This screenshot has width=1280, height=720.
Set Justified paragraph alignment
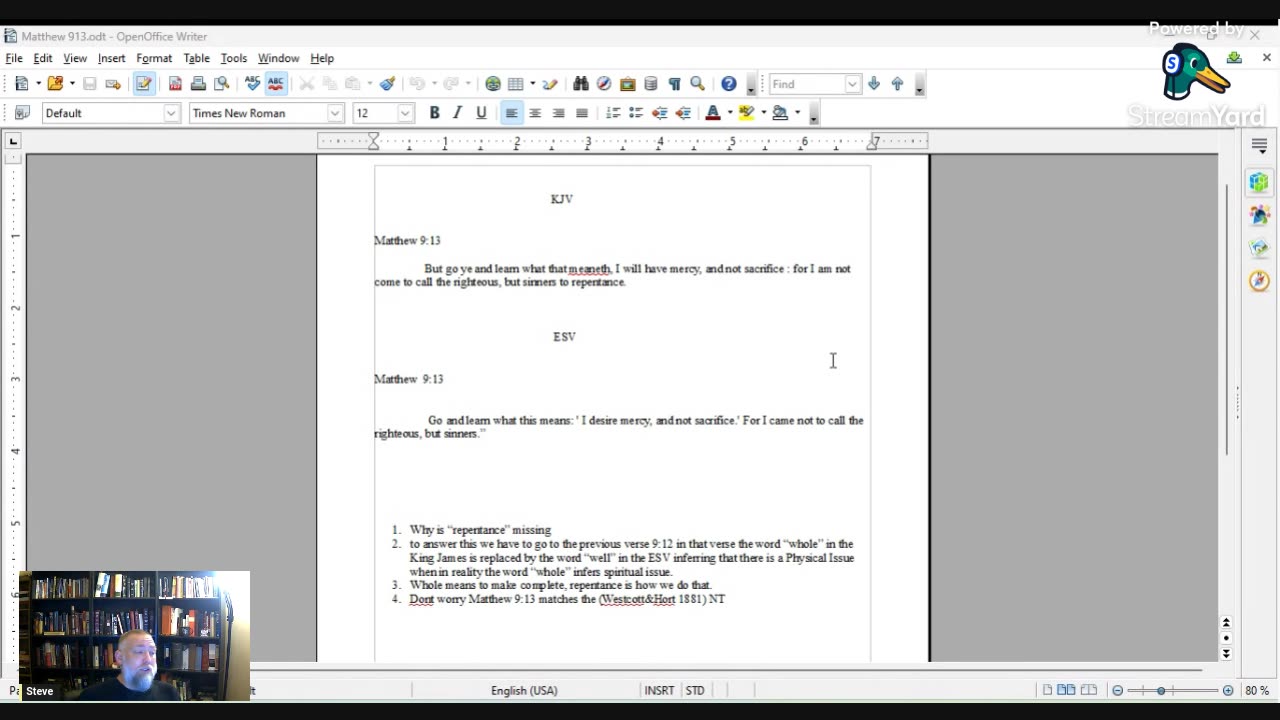(582, 113)
